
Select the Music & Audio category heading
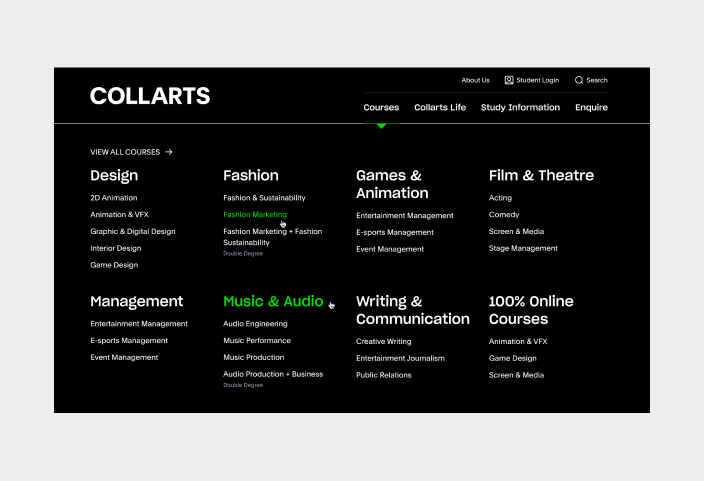pos(273,301)
